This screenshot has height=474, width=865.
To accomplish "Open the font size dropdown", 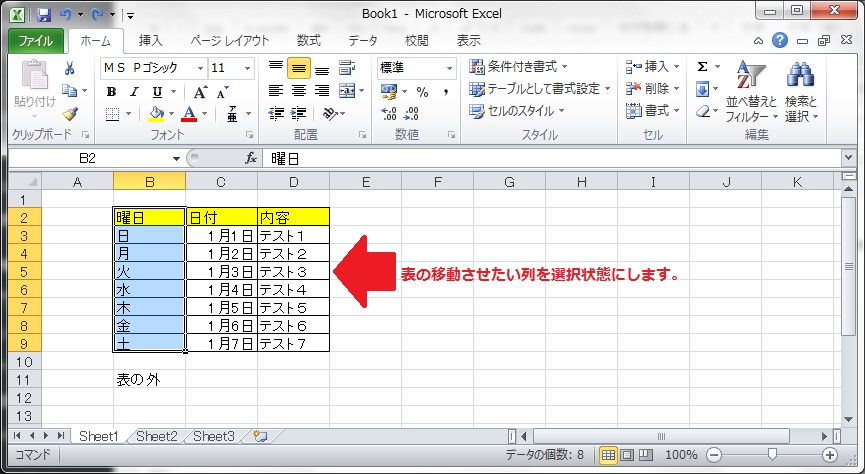I will (x=248, y=68).
